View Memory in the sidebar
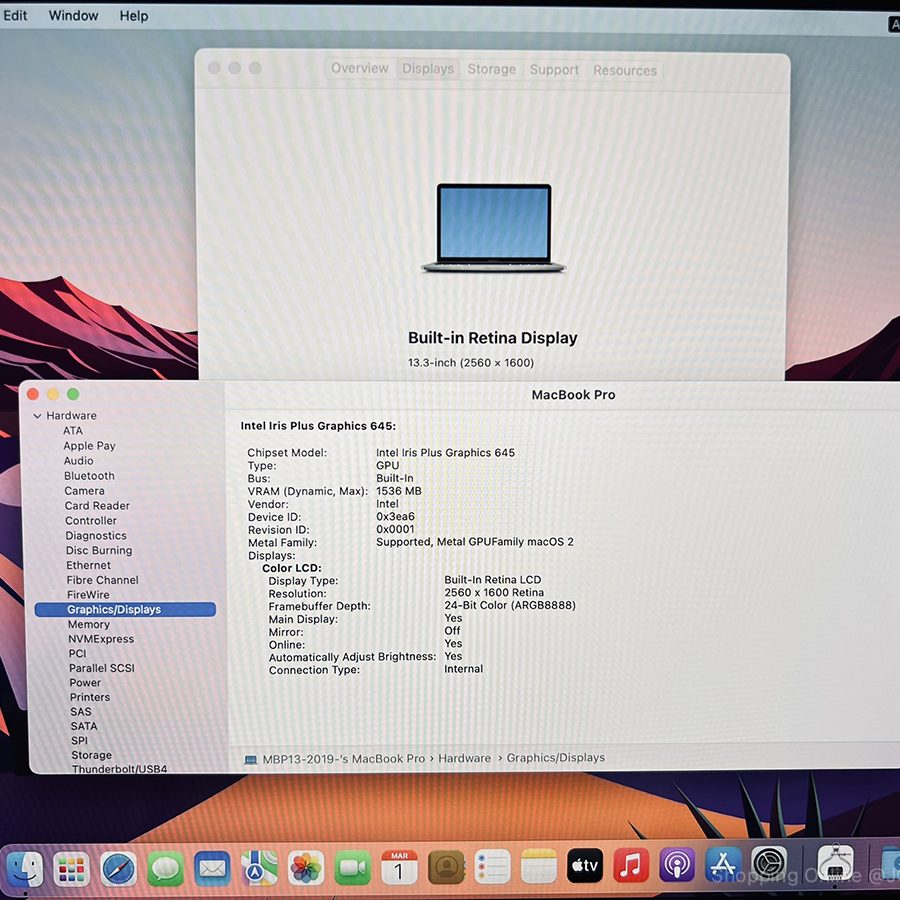The image size is (900, 900). (x=88, y=624)
